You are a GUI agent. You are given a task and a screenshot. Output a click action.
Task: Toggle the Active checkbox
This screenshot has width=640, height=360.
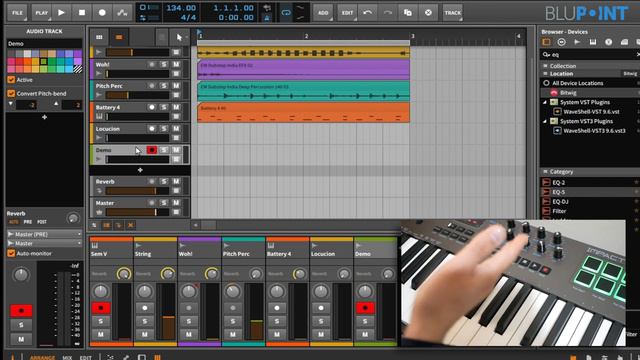click(x=11, y=80)
